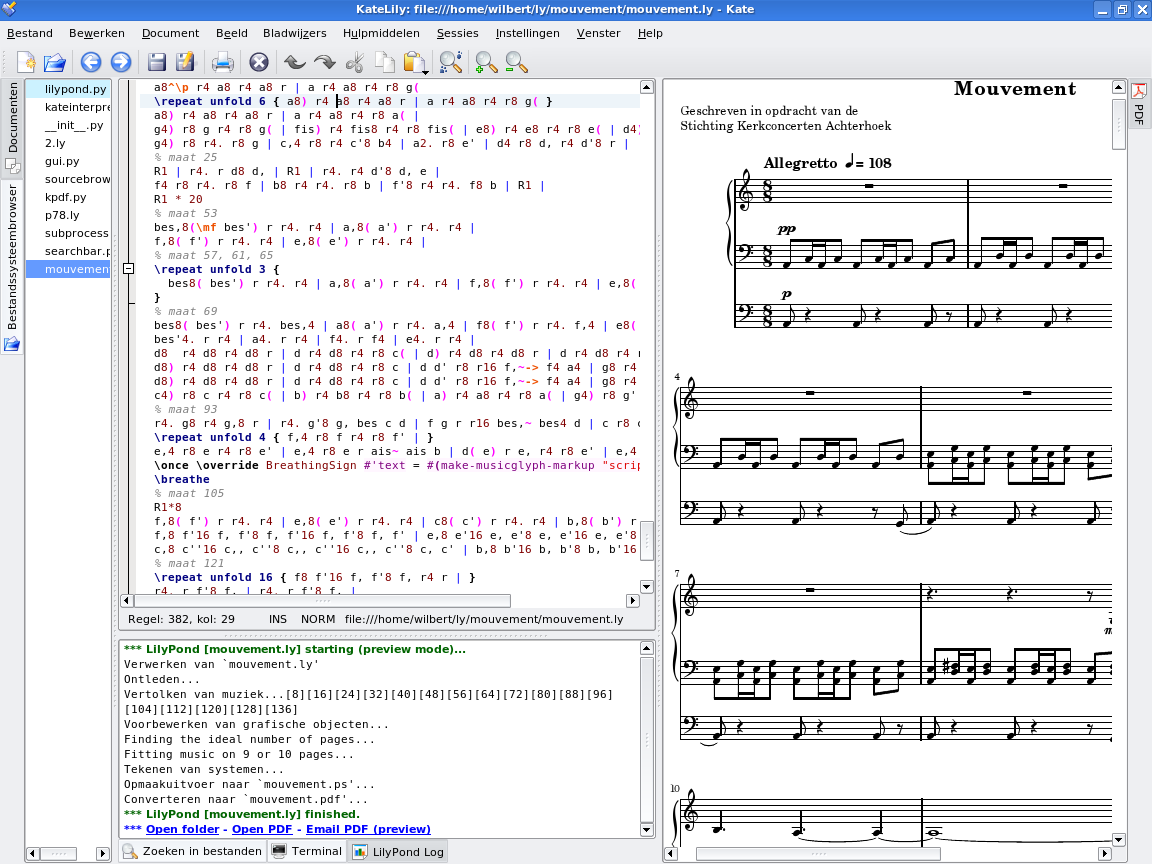This screenshot has width=1152, height=864.
Task: Click the Save As icon with pencil
Action: [x=185, y=62]
